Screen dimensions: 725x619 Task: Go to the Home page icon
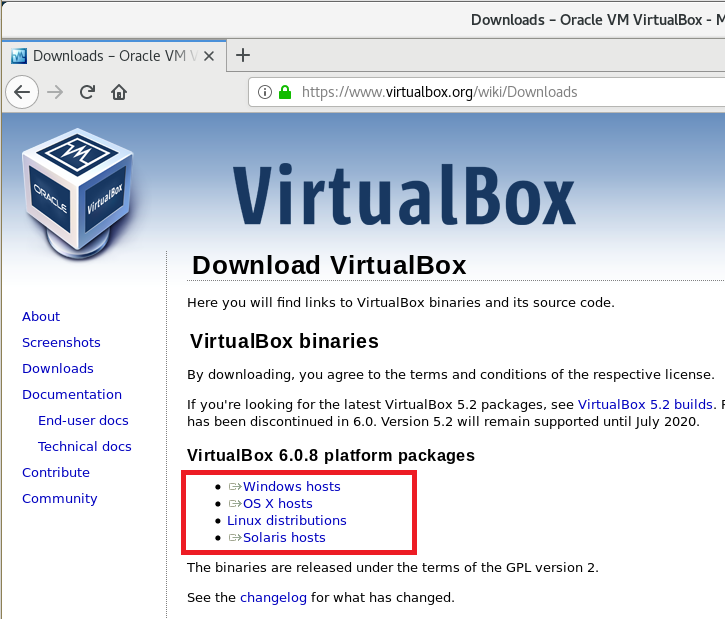[119, 92]
